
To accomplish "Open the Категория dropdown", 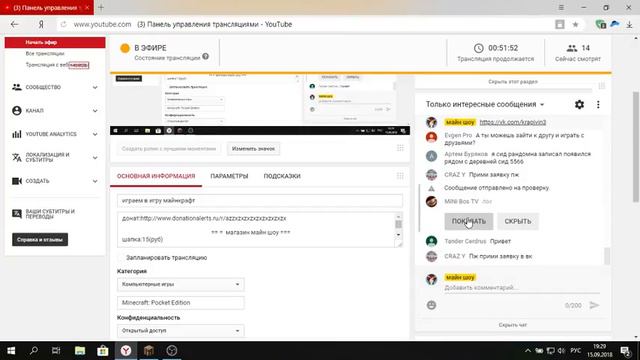I will [x=180, y=284].
